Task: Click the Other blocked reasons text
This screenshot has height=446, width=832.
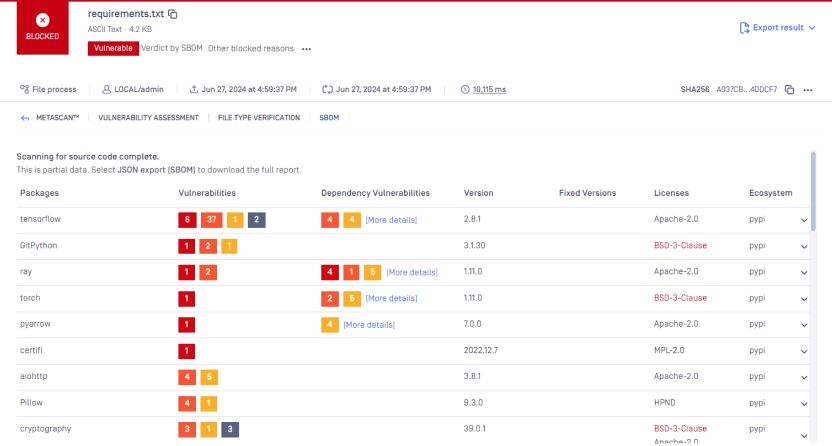Action: (x=250, y=48)
